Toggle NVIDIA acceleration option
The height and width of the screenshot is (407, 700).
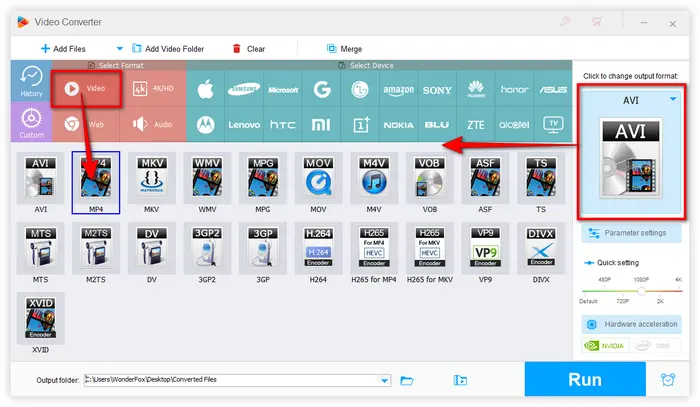[x=605, y=345]
